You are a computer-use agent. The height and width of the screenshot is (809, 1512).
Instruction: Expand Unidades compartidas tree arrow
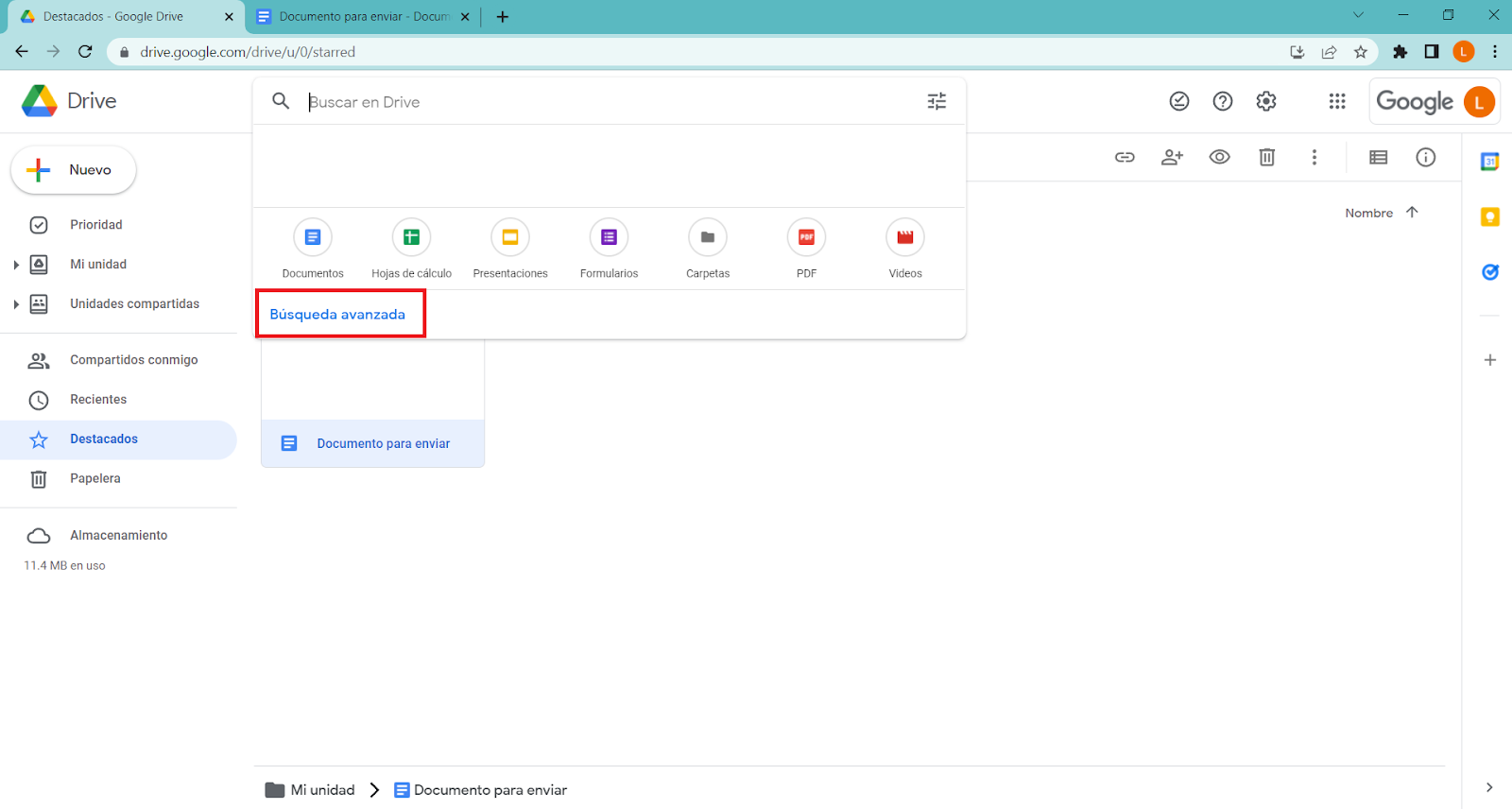pos(16,304)
